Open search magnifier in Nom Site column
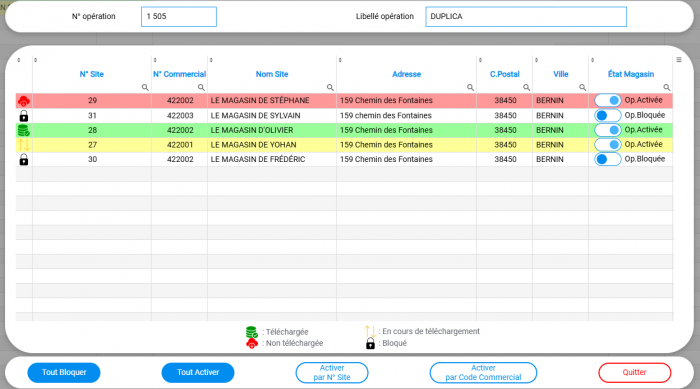This screenshot has height=389, width=700. [330, 88]
